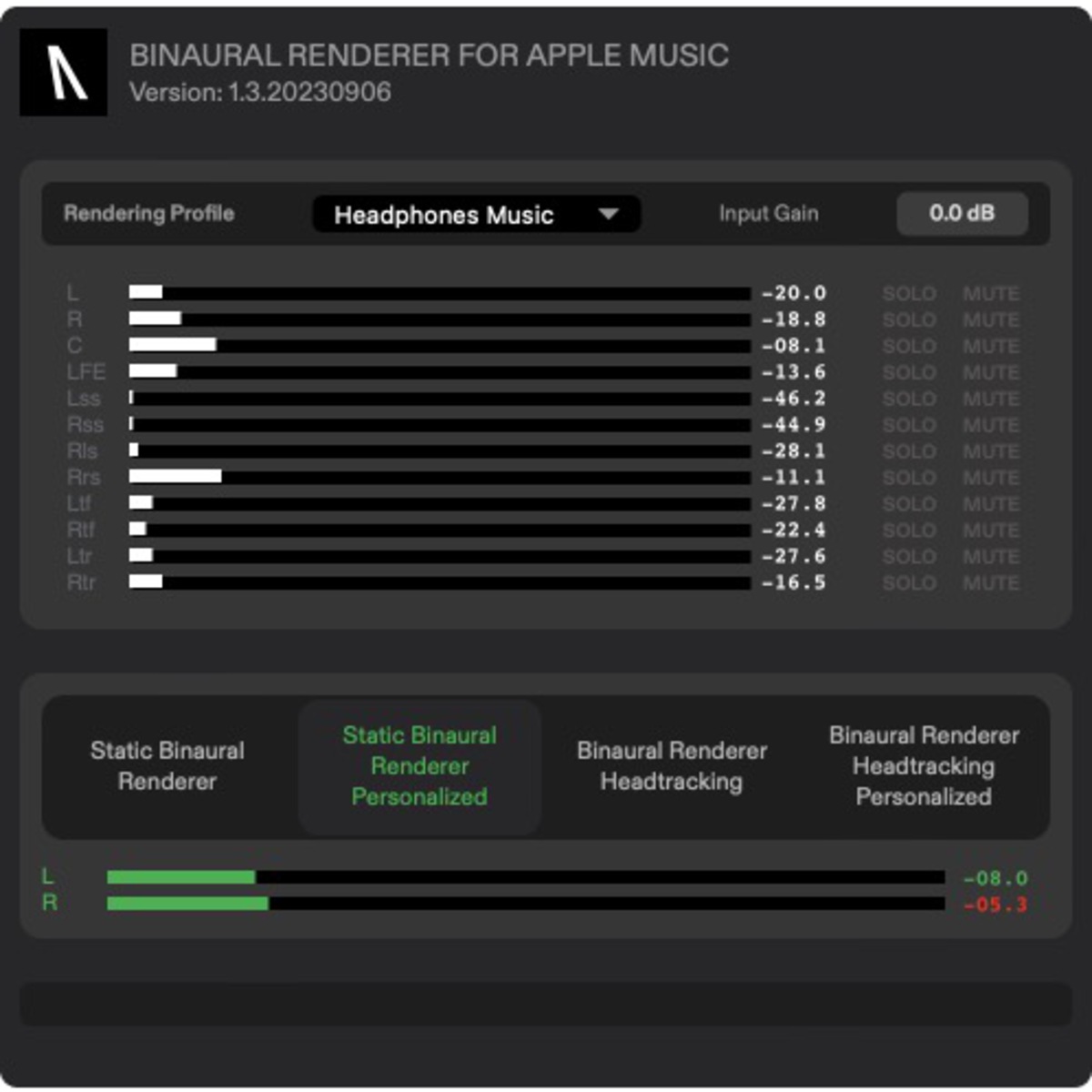
Task: Select Static Binaural Renderer Personalized mode
Action: coord(420,765)
